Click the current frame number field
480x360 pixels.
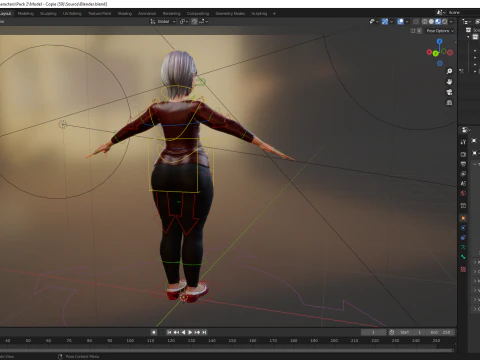pos(373,332)
